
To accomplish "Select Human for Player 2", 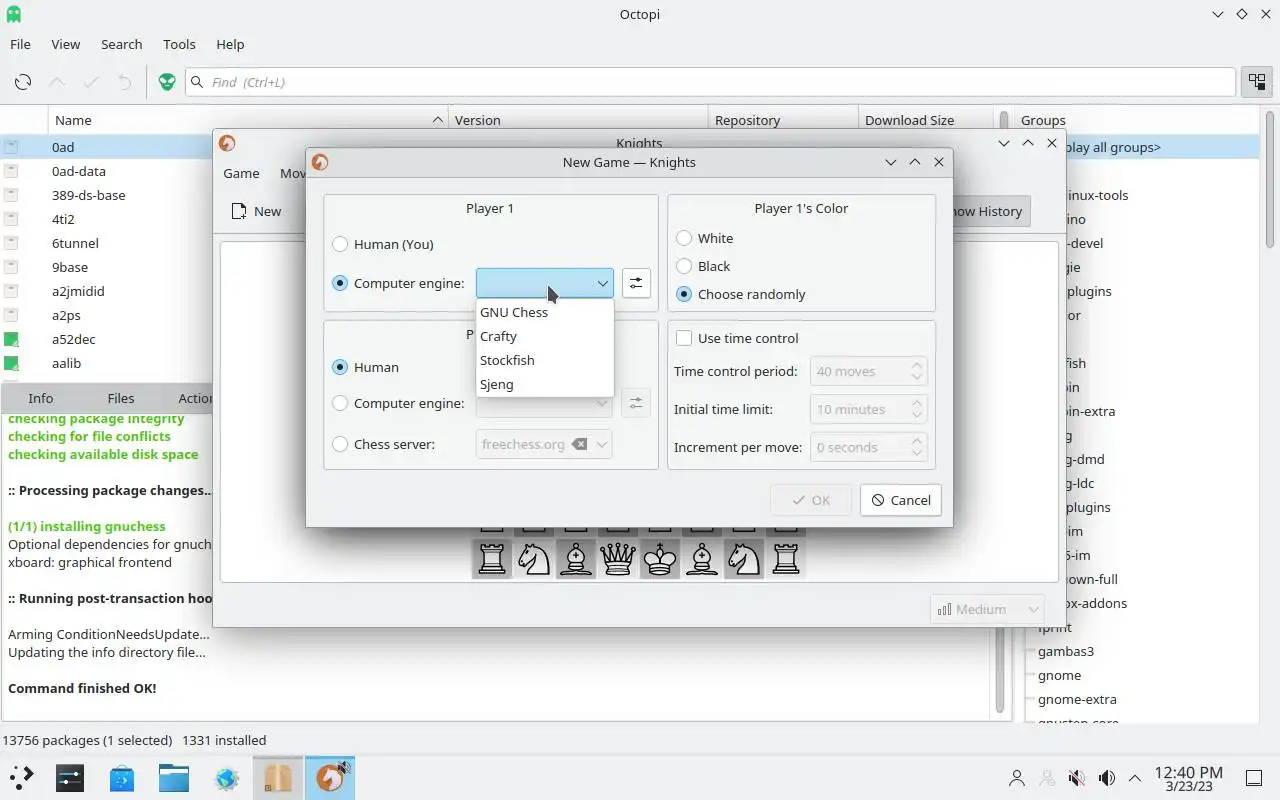I will click(x=365, y=367).
